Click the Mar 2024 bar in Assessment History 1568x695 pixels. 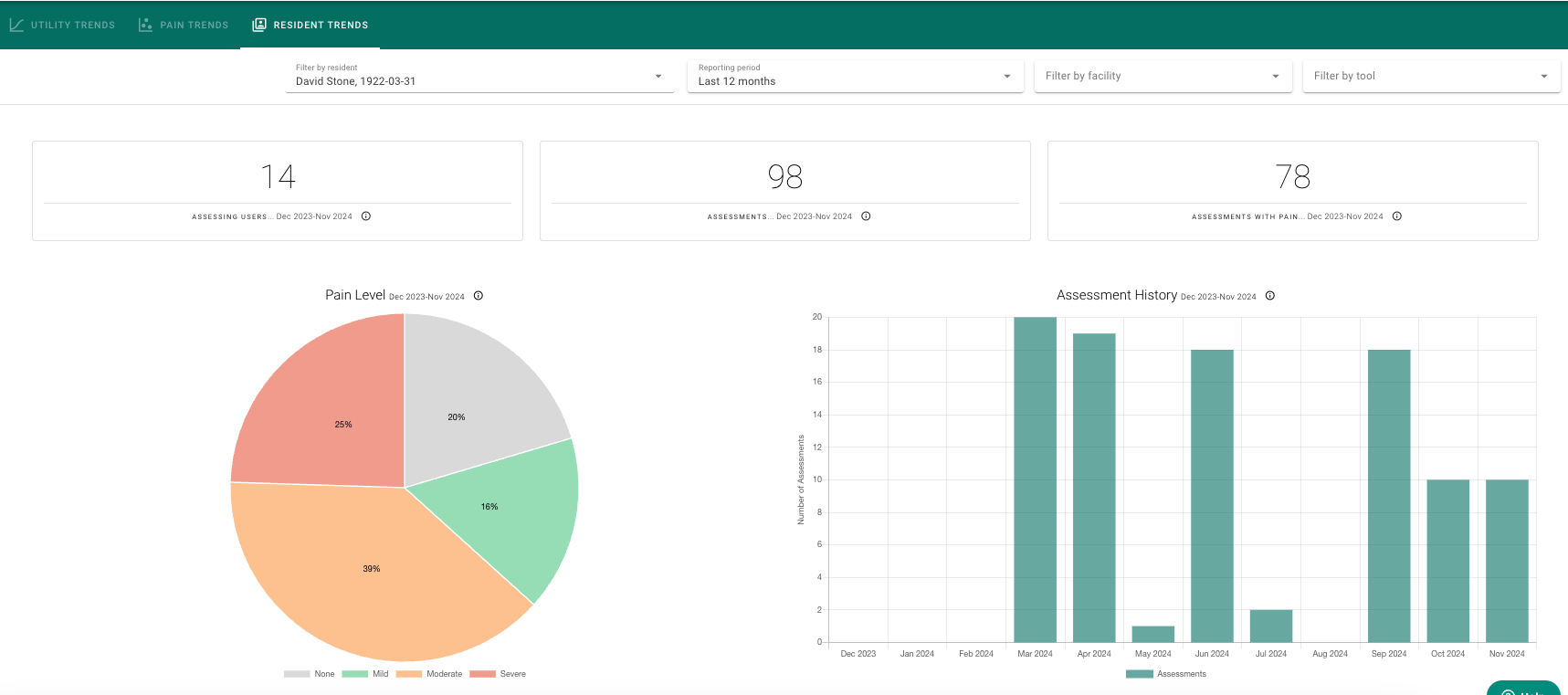1035,479
